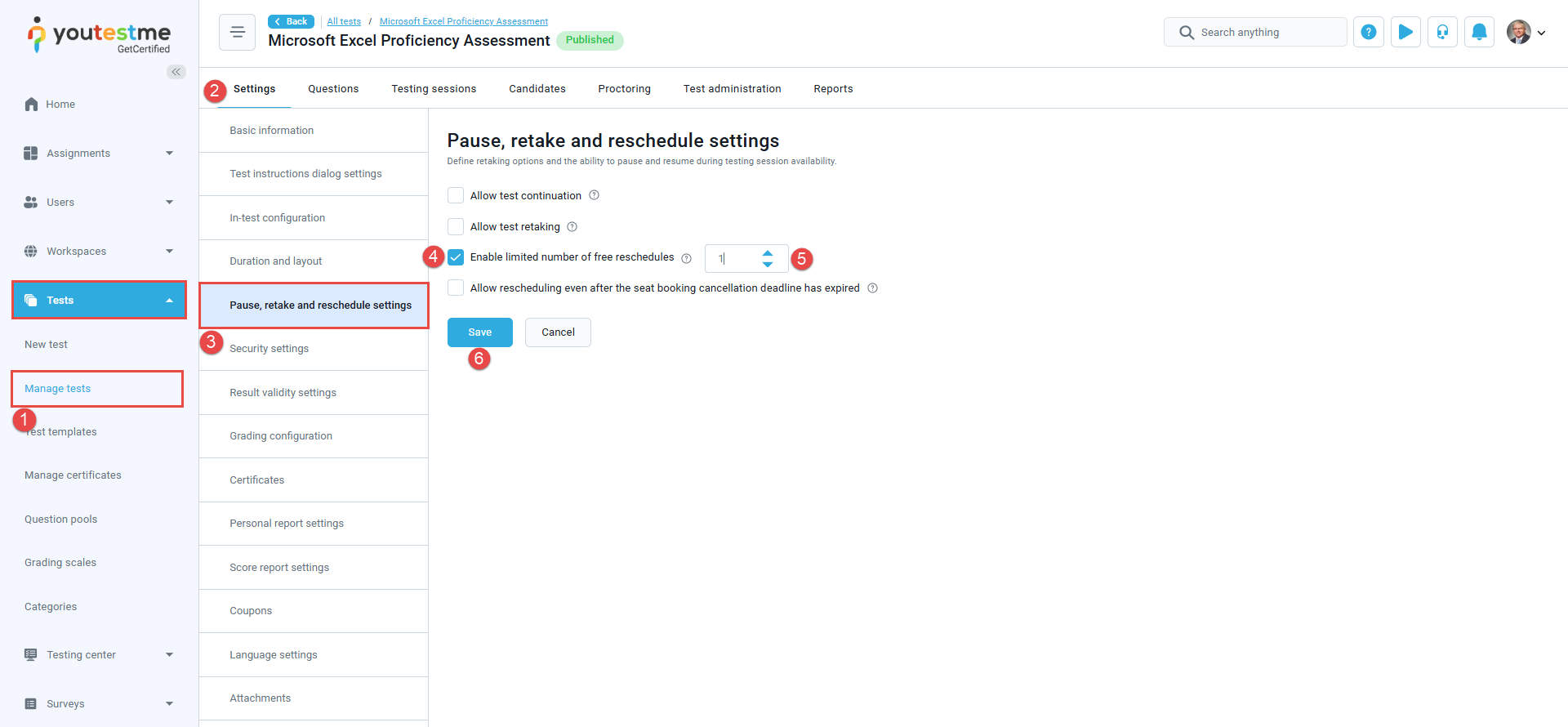Screen dimensions: 1568x727
Task: Open the Candidates tab
Action: click(537, 88)
